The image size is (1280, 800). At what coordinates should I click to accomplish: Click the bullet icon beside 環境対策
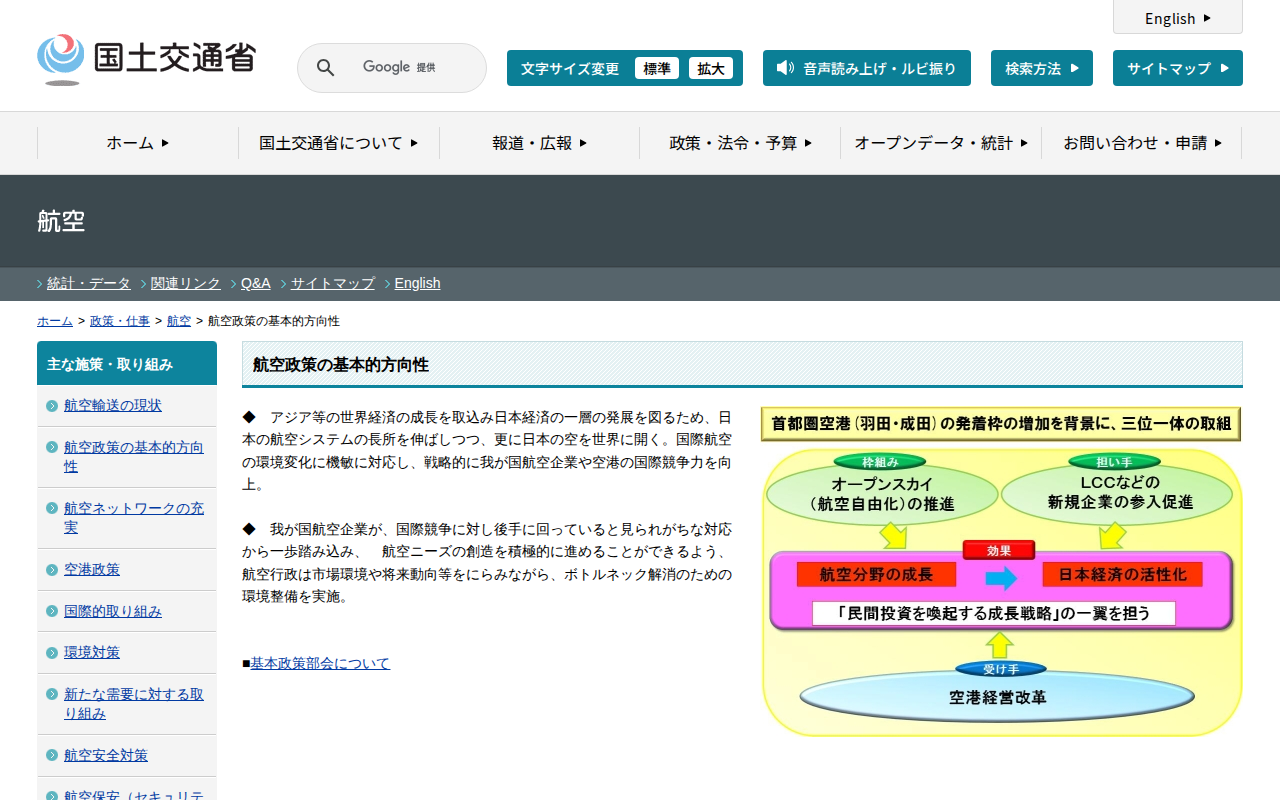[52, 653]
